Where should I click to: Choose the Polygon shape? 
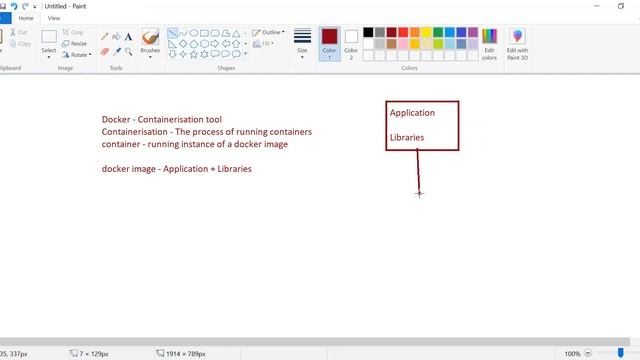pos(225,33)
